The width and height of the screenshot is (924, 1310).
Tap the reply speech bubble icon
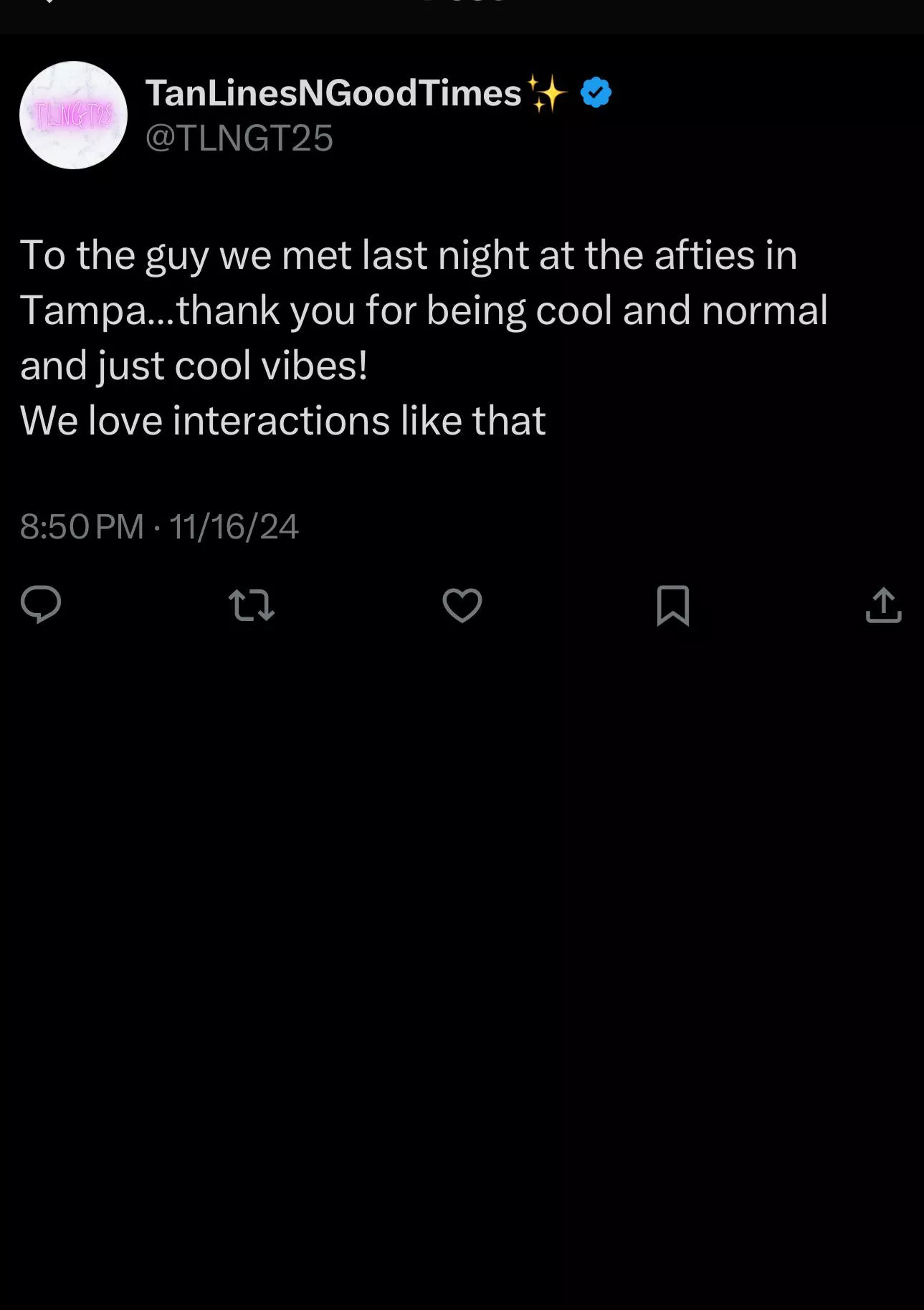41,604
